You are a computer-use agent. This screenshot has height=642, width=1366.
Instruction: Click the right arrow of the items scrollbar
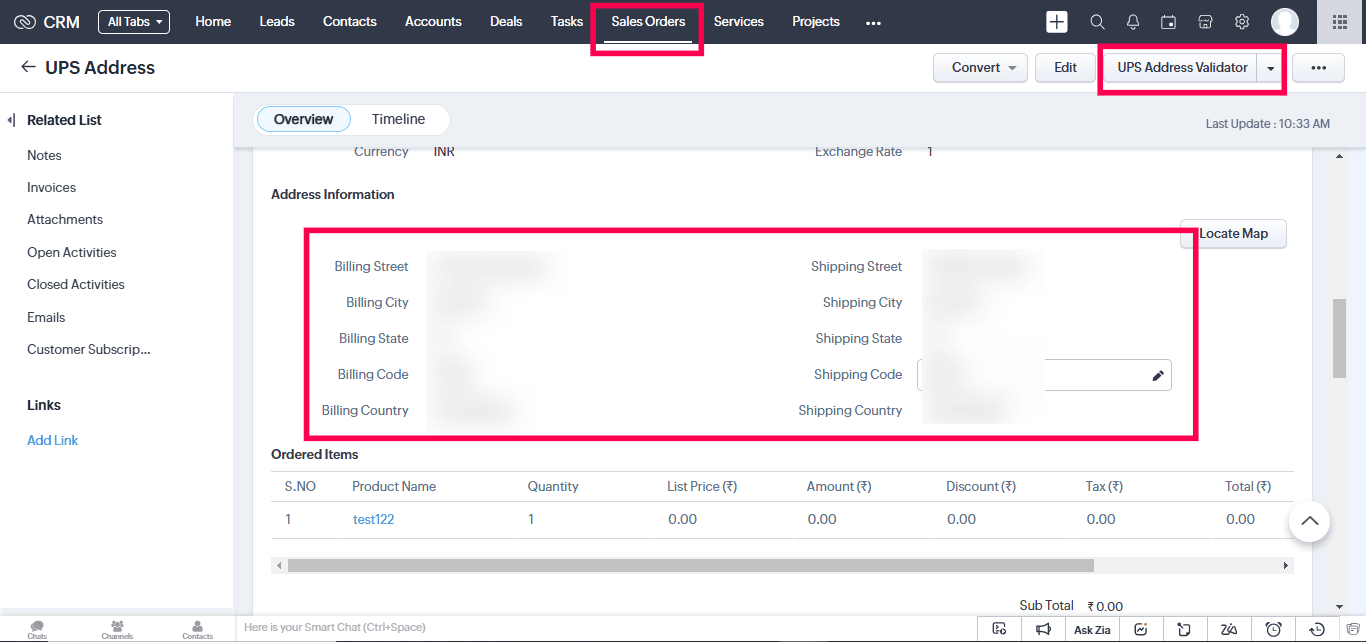tap(1286, 565)
